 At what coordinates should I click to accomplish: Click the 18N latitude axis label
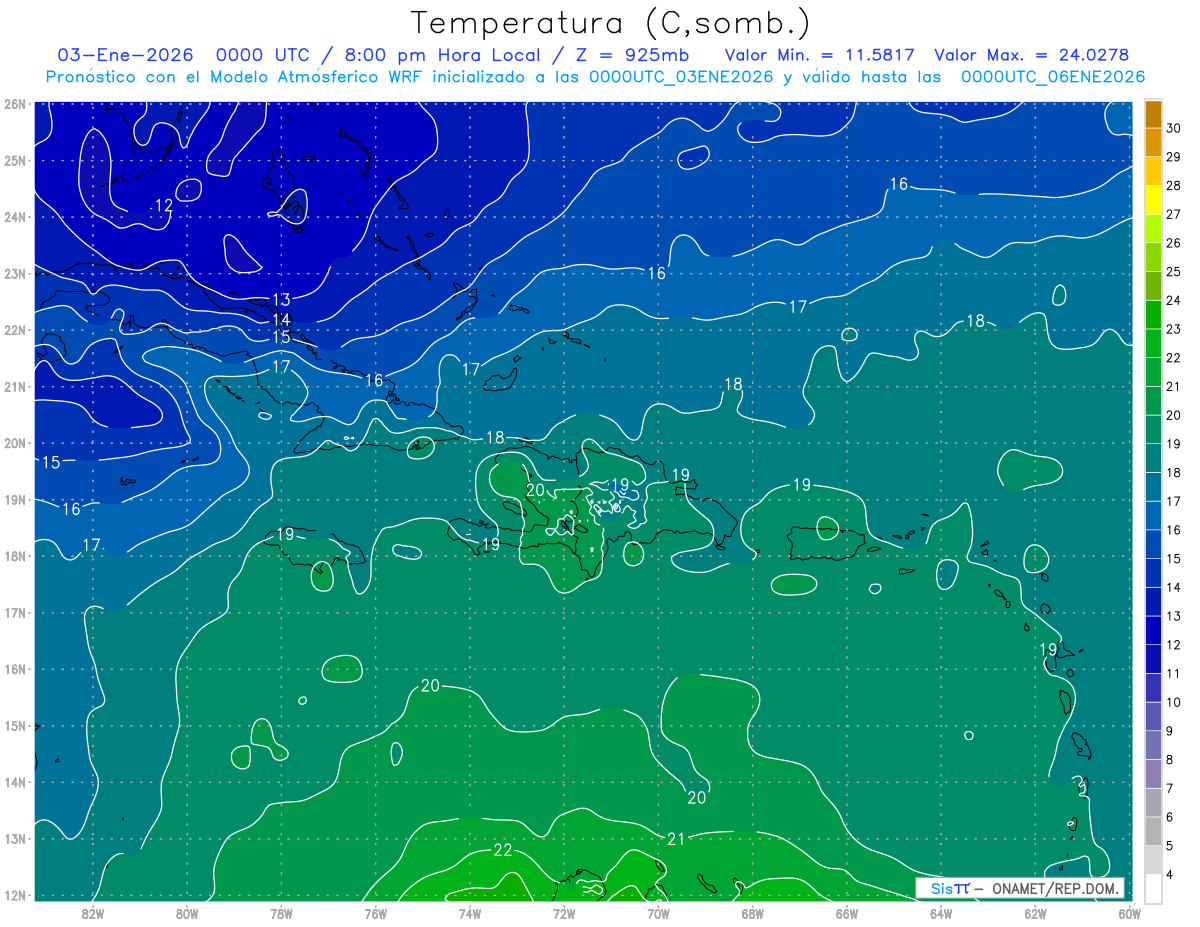point(15,556)
